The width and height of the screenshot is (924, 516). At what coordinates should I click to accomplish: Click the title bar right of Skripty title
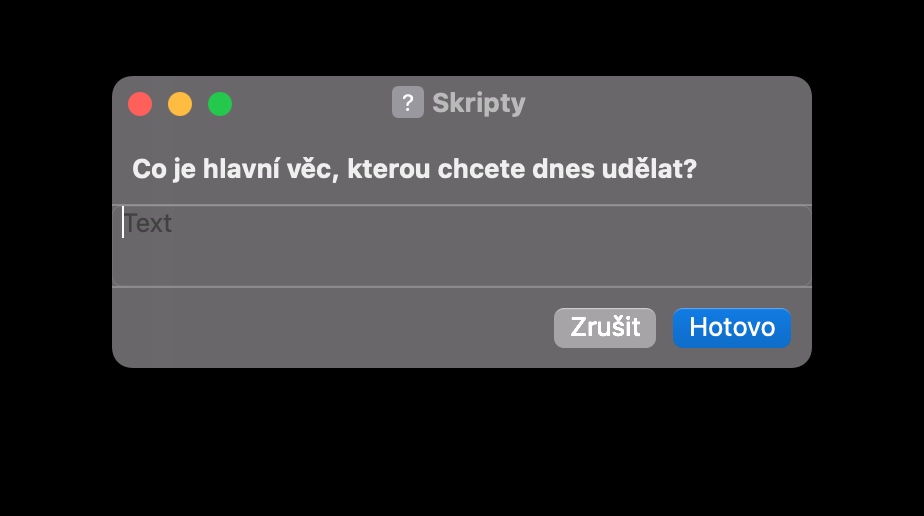(x=666, y=104)
